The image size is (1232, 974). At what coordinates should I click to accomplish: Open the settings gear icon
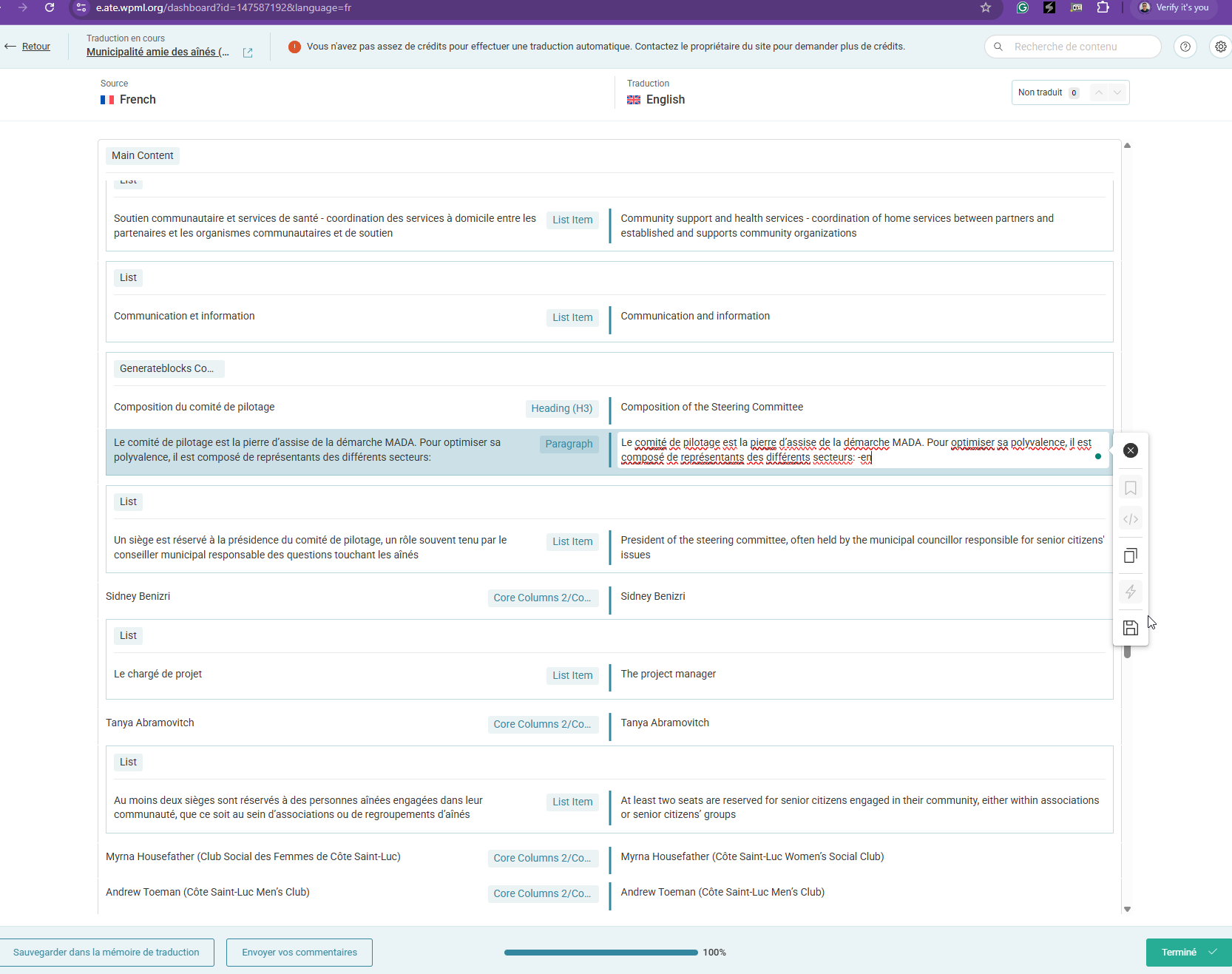tap(1221, 47)
